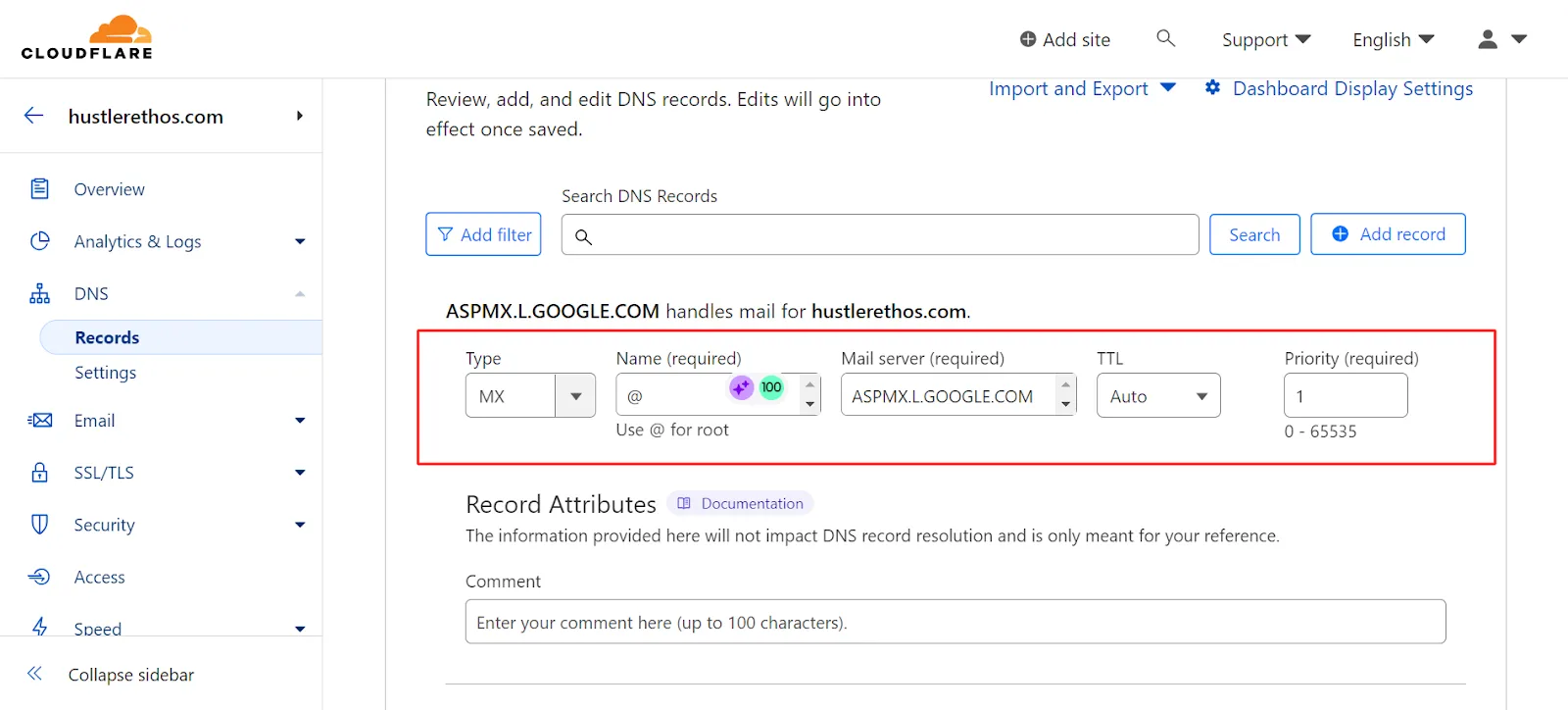The width and height of the screenshot is (1568, 710).
Task: Click the Name field up/down spinner
Action: click(809, 395)
